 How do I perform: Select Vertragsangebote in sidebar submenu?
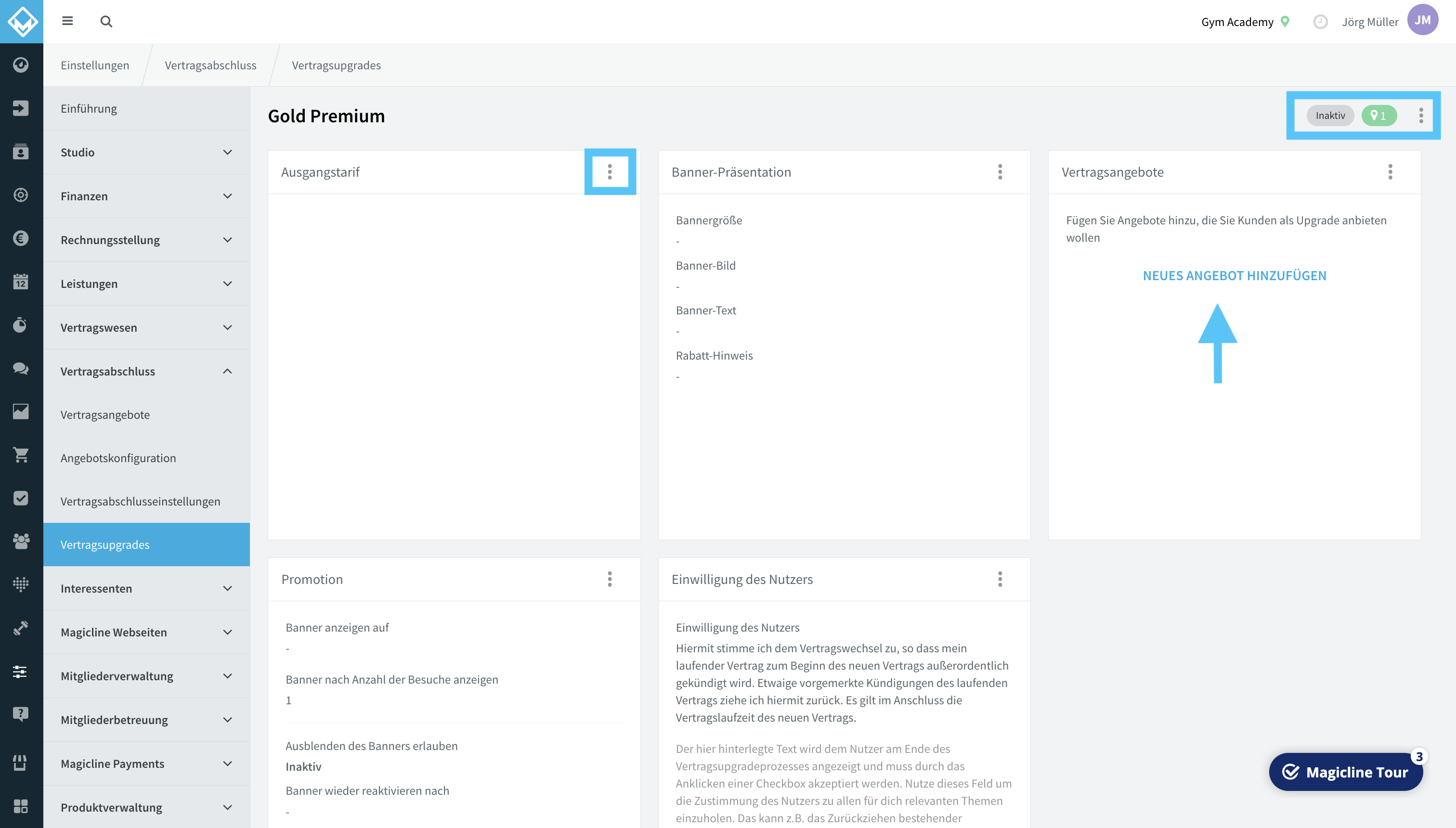pos(147,414)
